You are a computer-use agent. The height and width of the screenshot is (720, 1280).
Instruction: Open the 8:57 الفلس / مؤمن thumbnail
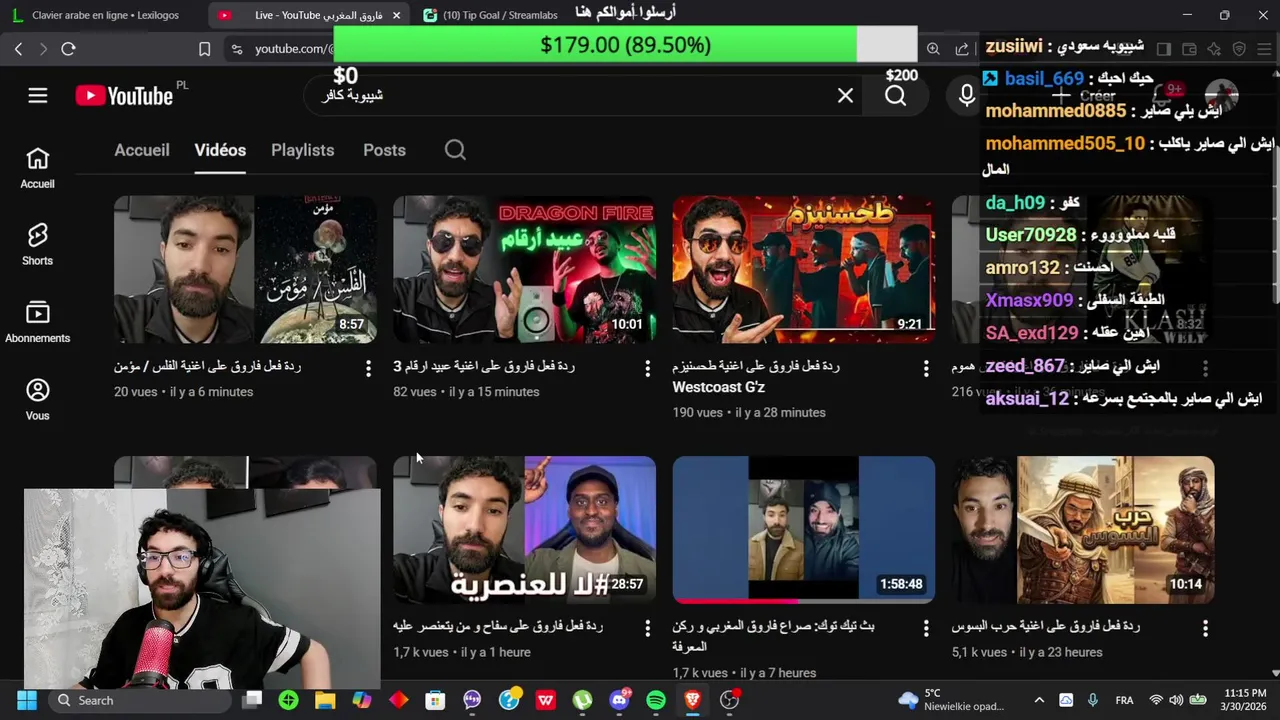[x=245, y=269]
